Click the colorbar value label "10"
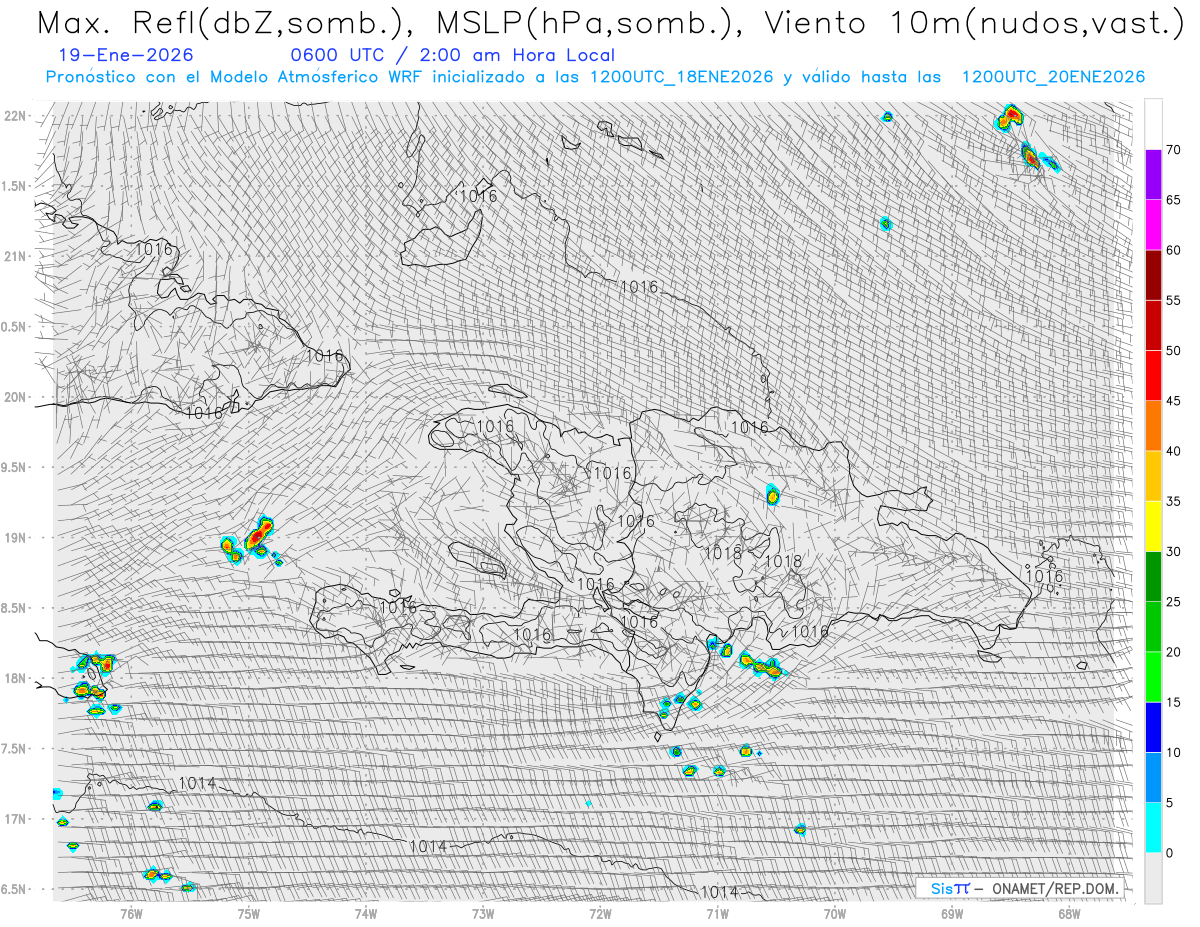This screenshot has height=927, width=1200. tap(1174, 752)
